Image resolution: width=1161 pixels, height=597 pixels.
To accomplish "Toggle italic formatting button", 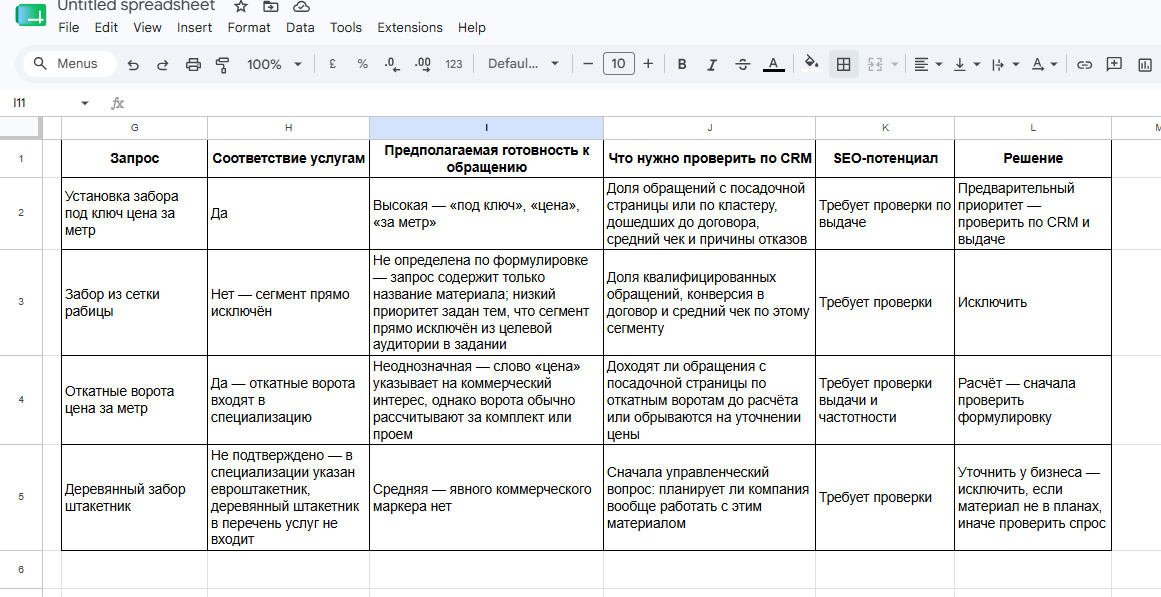I will click(712, 64).
